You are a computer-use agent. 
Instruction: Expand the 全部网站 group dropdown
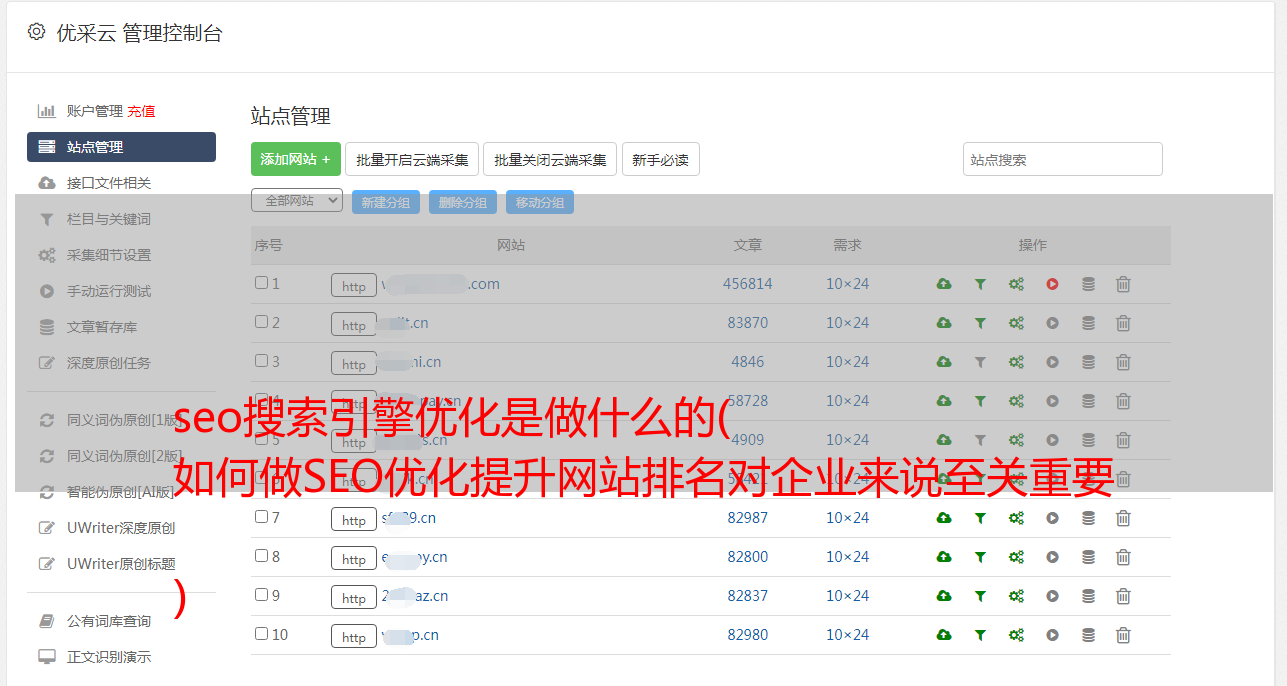(x=297, y=201)
